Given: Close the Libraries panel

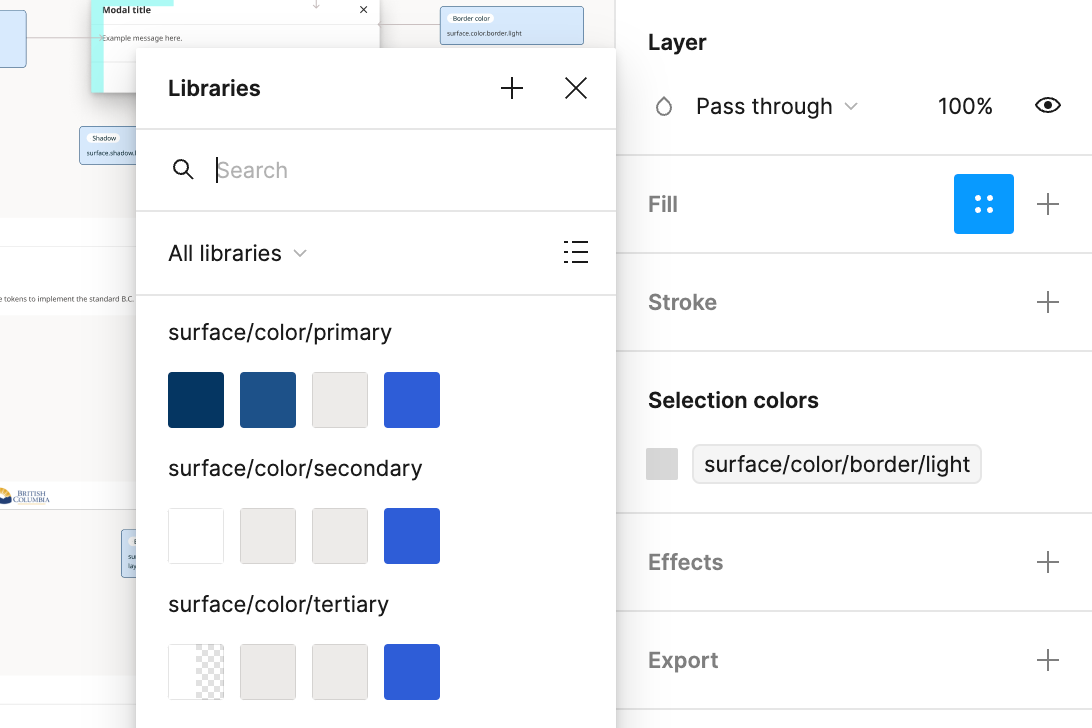Looking at the screenshot, I should coord(576,88).
